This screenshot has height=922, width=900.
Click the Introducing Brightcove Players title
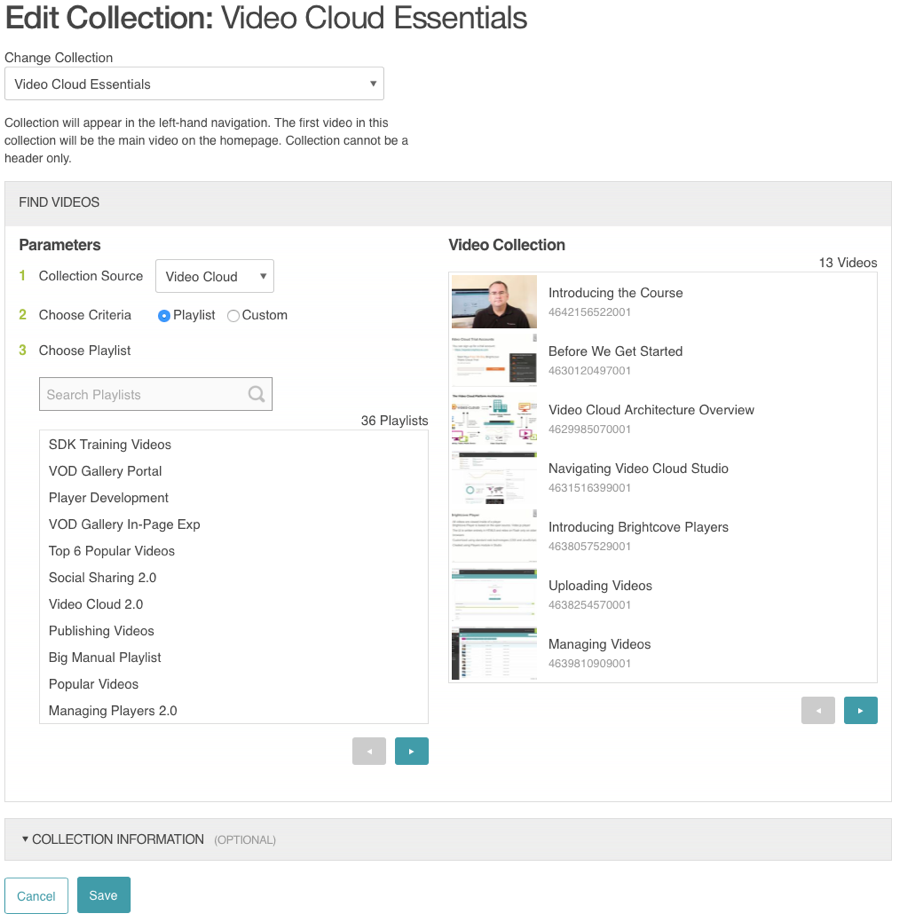coord(638,527)
